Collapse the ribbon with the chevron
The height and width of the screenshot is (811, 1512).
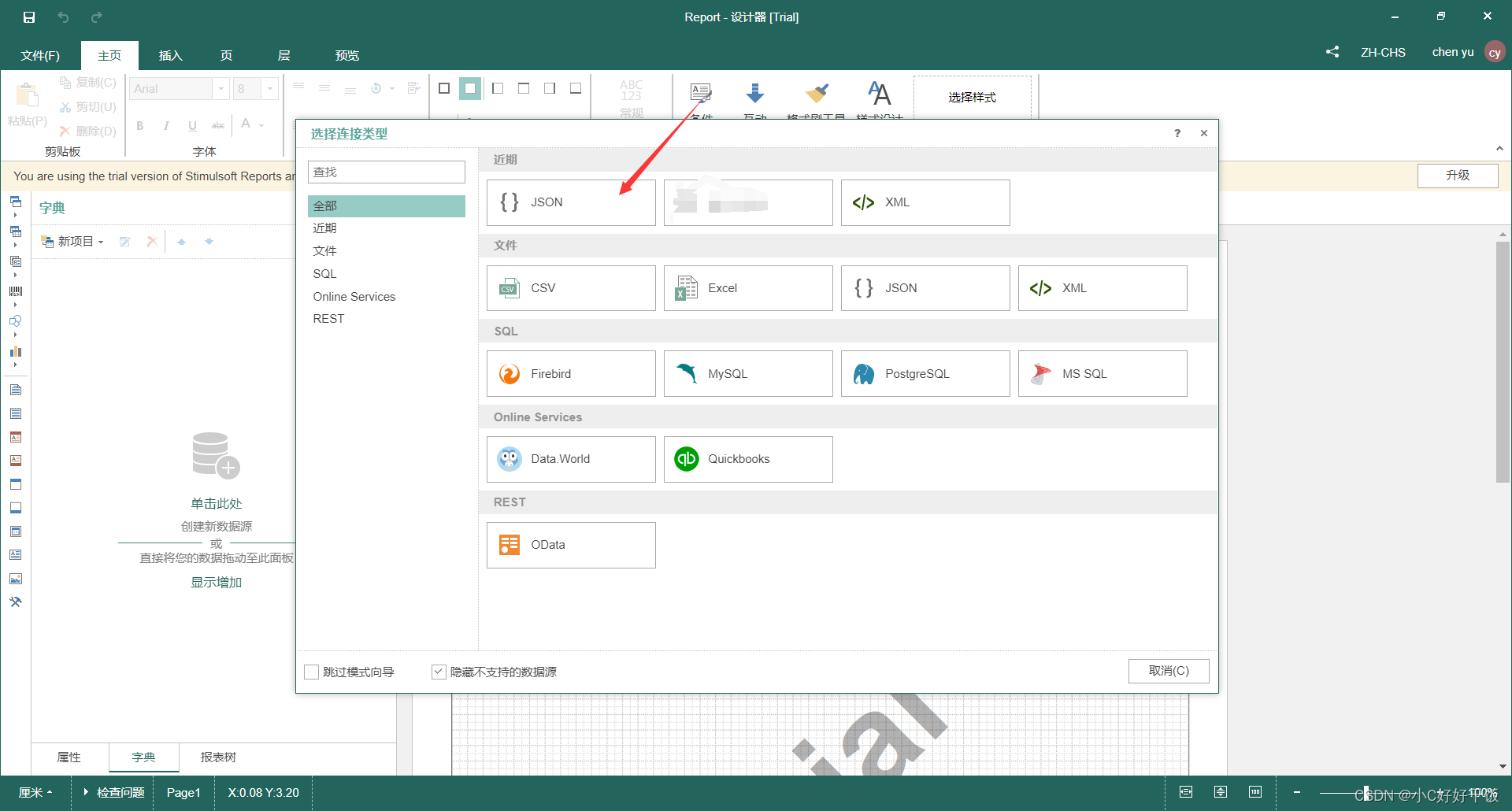point(1499,148)
